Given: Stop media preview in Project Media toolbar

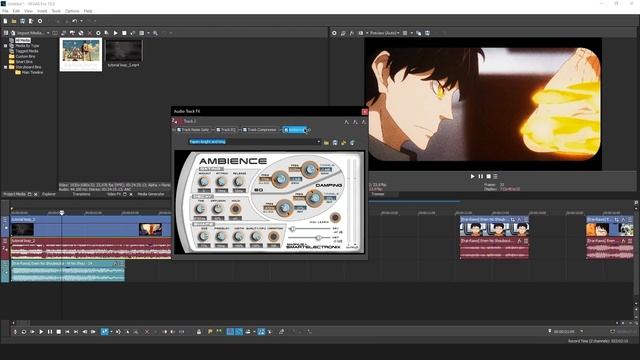Looking at the screenshot, I should pyautogui.click(x=124, y=33).
